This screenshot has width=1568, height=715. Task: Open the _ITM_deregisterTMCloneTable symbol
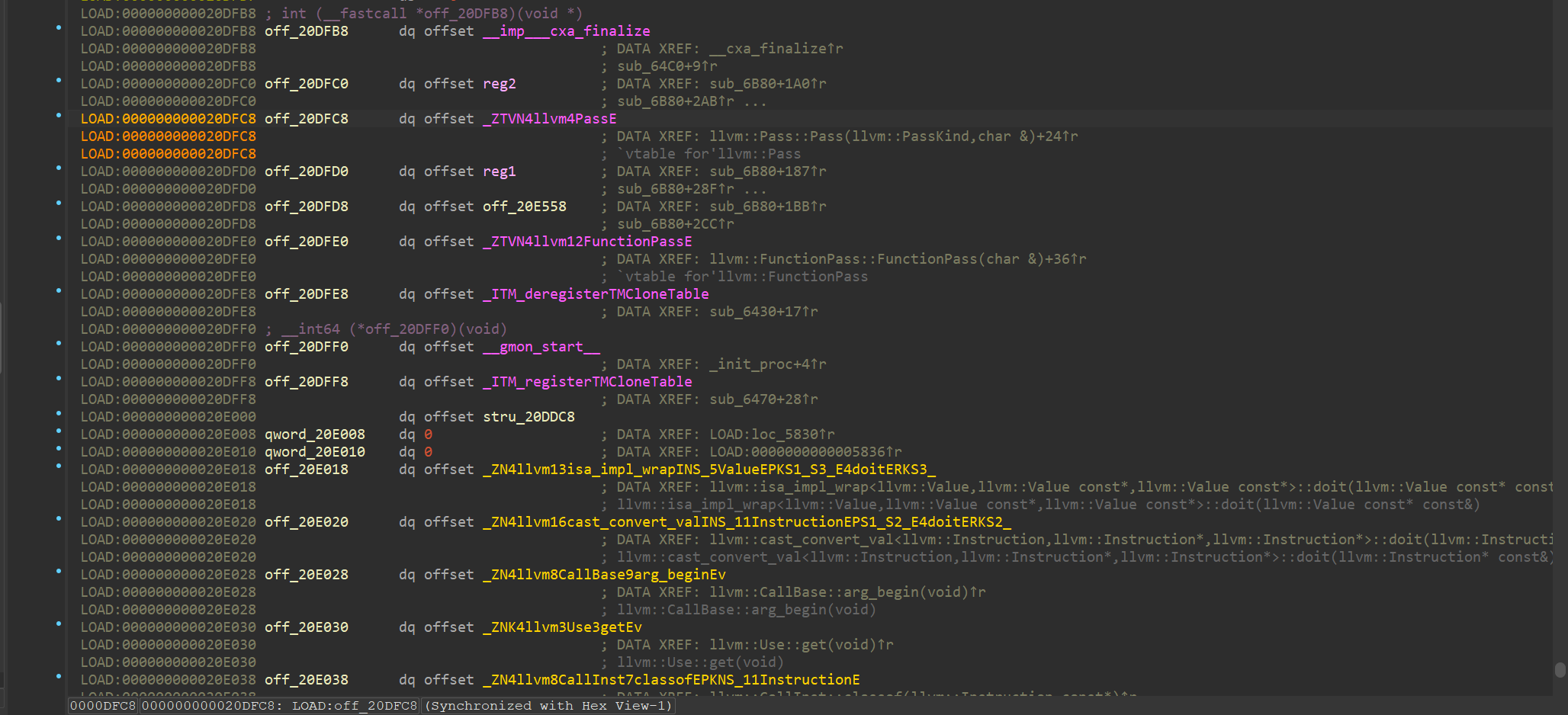(596, 294)
